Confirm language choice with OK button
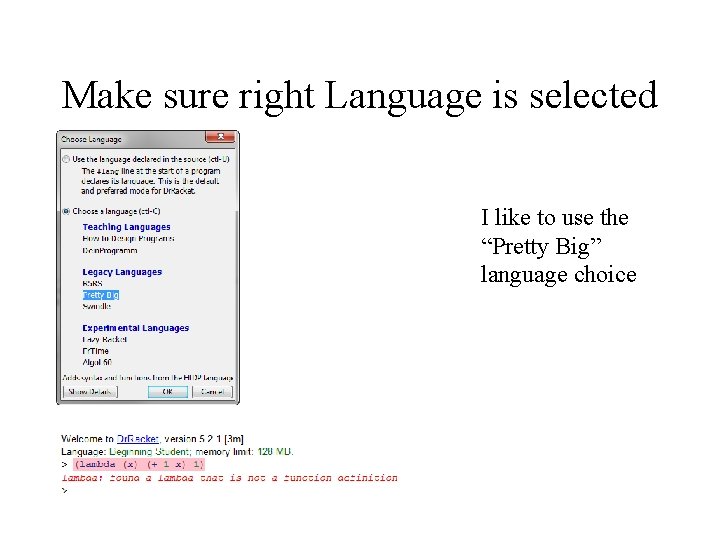Viewport: 720px width, 540px height. [168, 392]
